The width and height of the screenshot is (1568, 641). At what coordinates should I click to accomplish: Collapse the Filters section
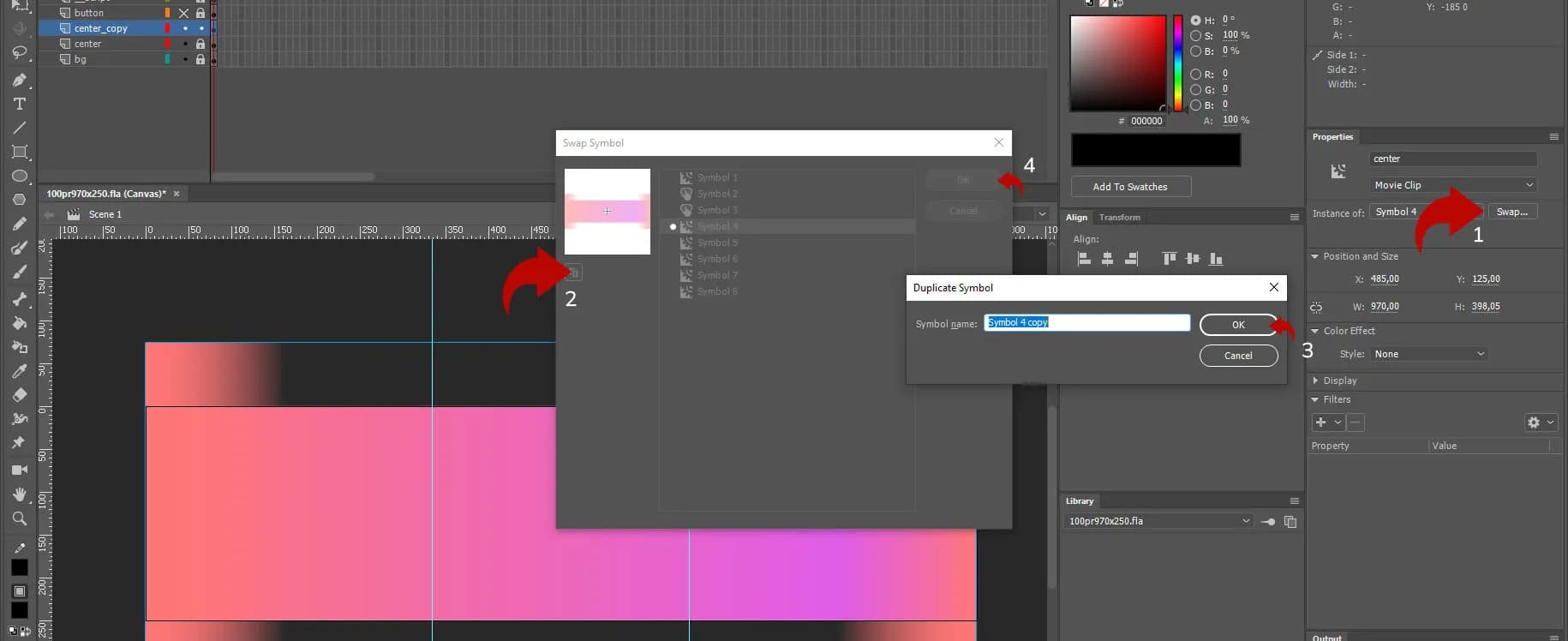point(1315,399)
